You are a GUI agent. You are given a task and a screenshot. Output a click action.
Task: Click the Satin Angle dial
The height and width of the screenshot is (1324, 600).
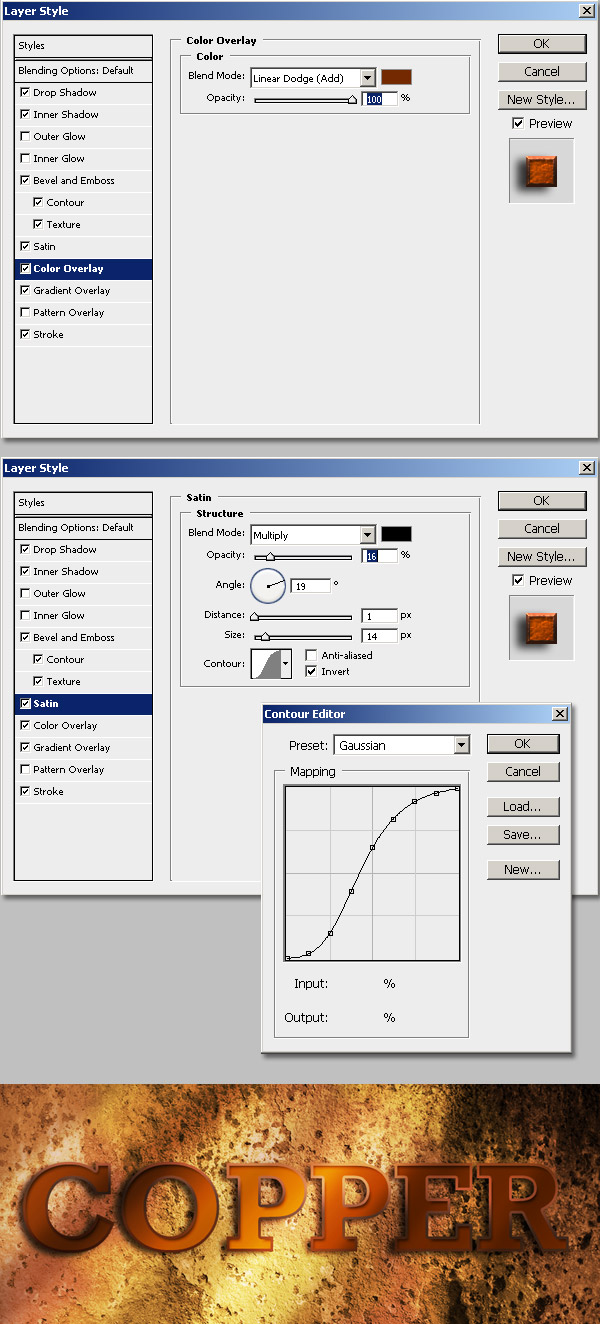(268, 586)
